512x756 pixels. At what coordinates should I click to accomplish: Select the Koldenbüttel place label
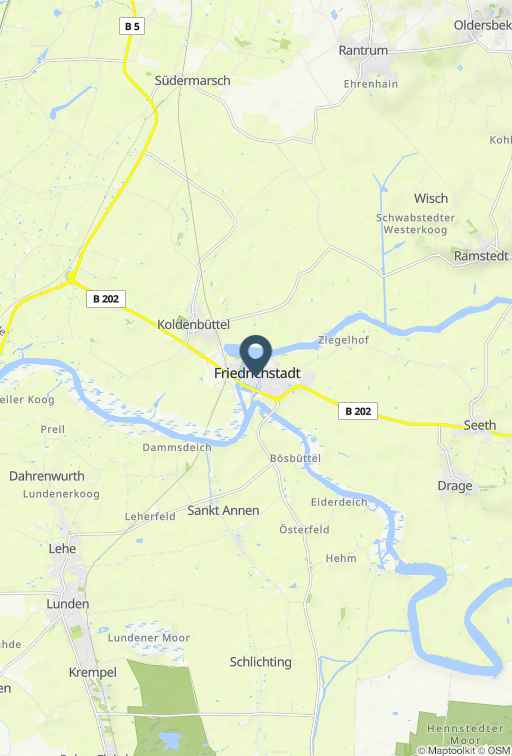tap(193, 324)
